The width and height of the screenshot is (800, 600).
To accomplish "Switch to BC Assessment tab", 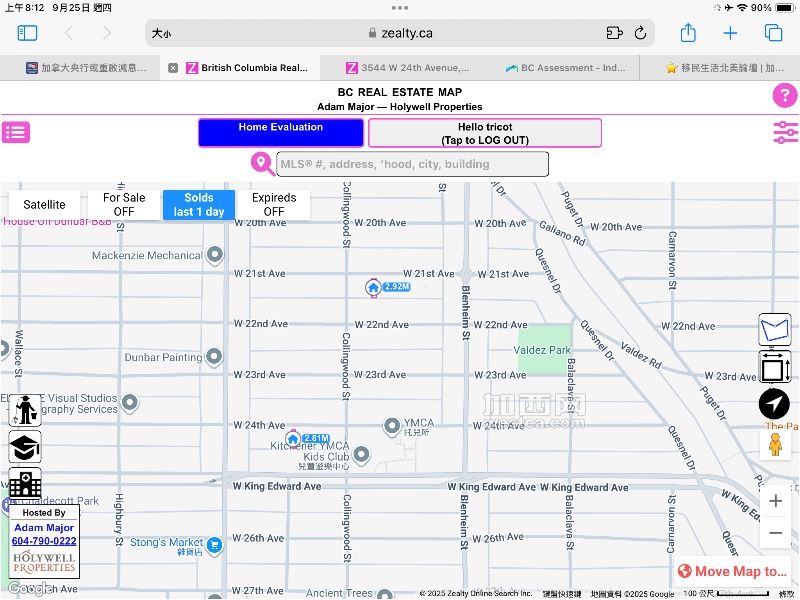I will click(x=565, y=68).
